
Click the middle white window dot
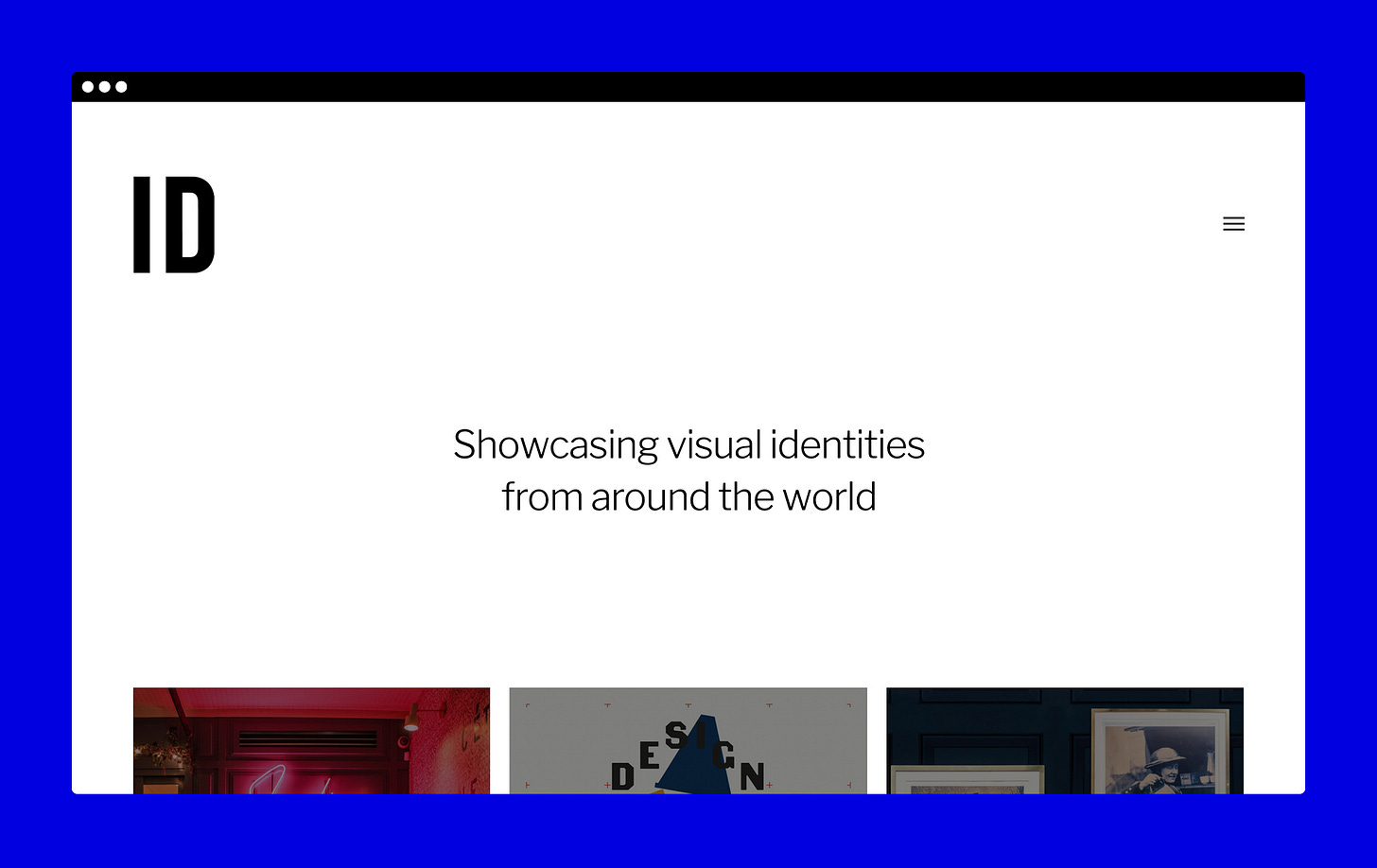tap(104, 87)
